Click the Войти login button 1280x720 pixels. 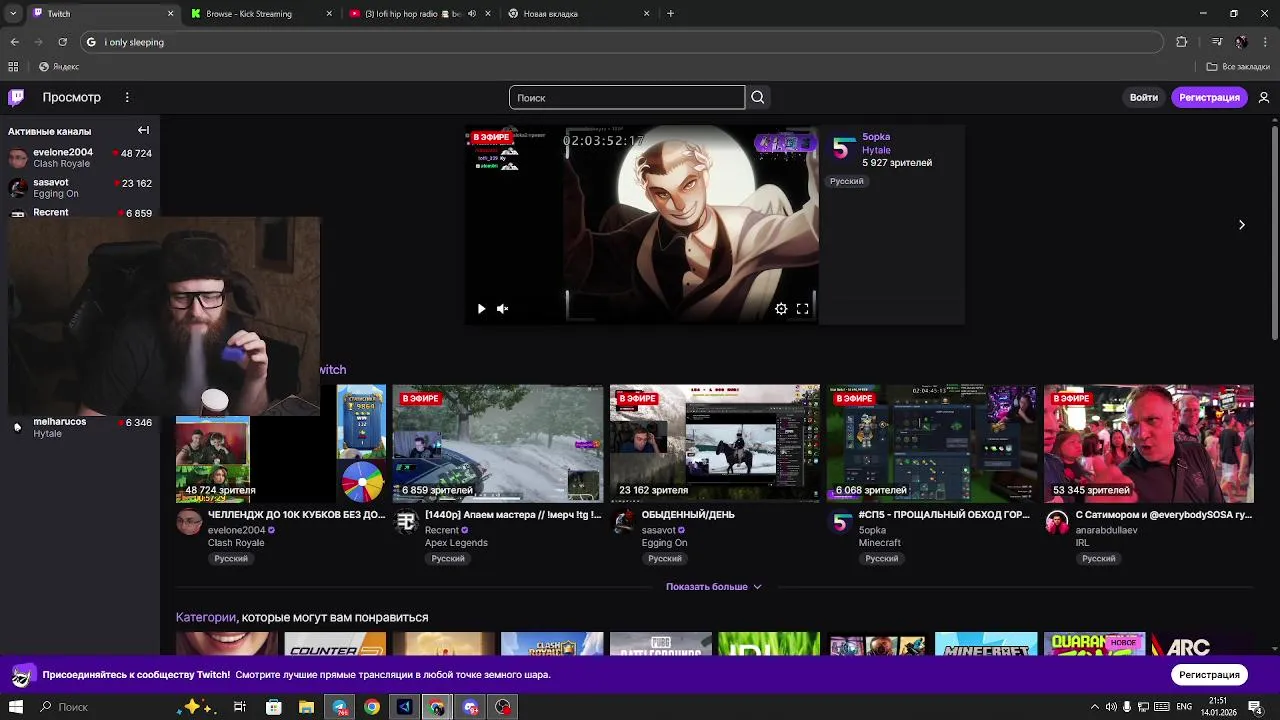1143,97
